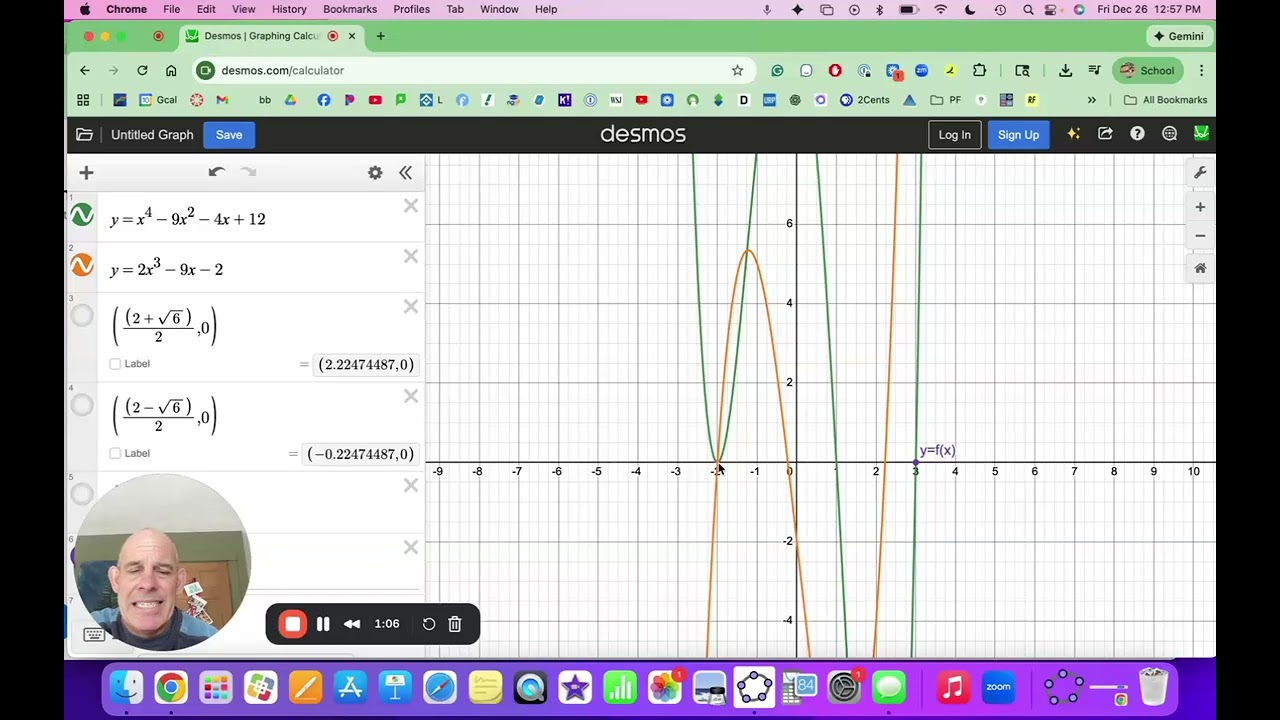The width and height of the screenshot is (1280, 720).
Task: Edit the y=2x^3-9x-2 expression field
Action: pyautogui.click(x=250, y=269)
